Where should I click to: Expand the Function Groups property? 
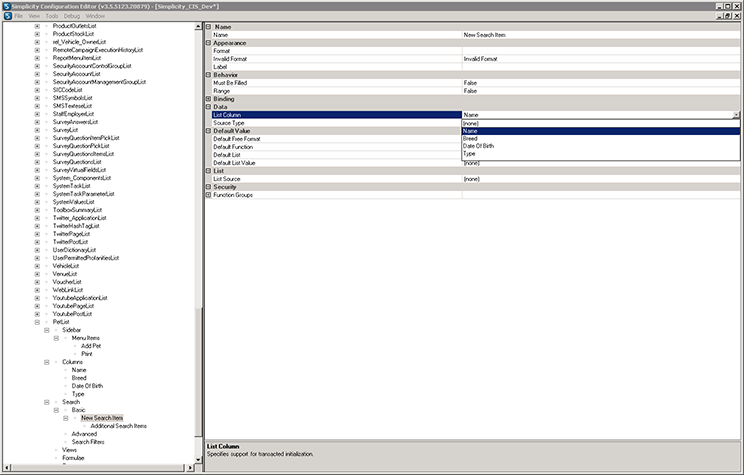click(x=208, y=195)
